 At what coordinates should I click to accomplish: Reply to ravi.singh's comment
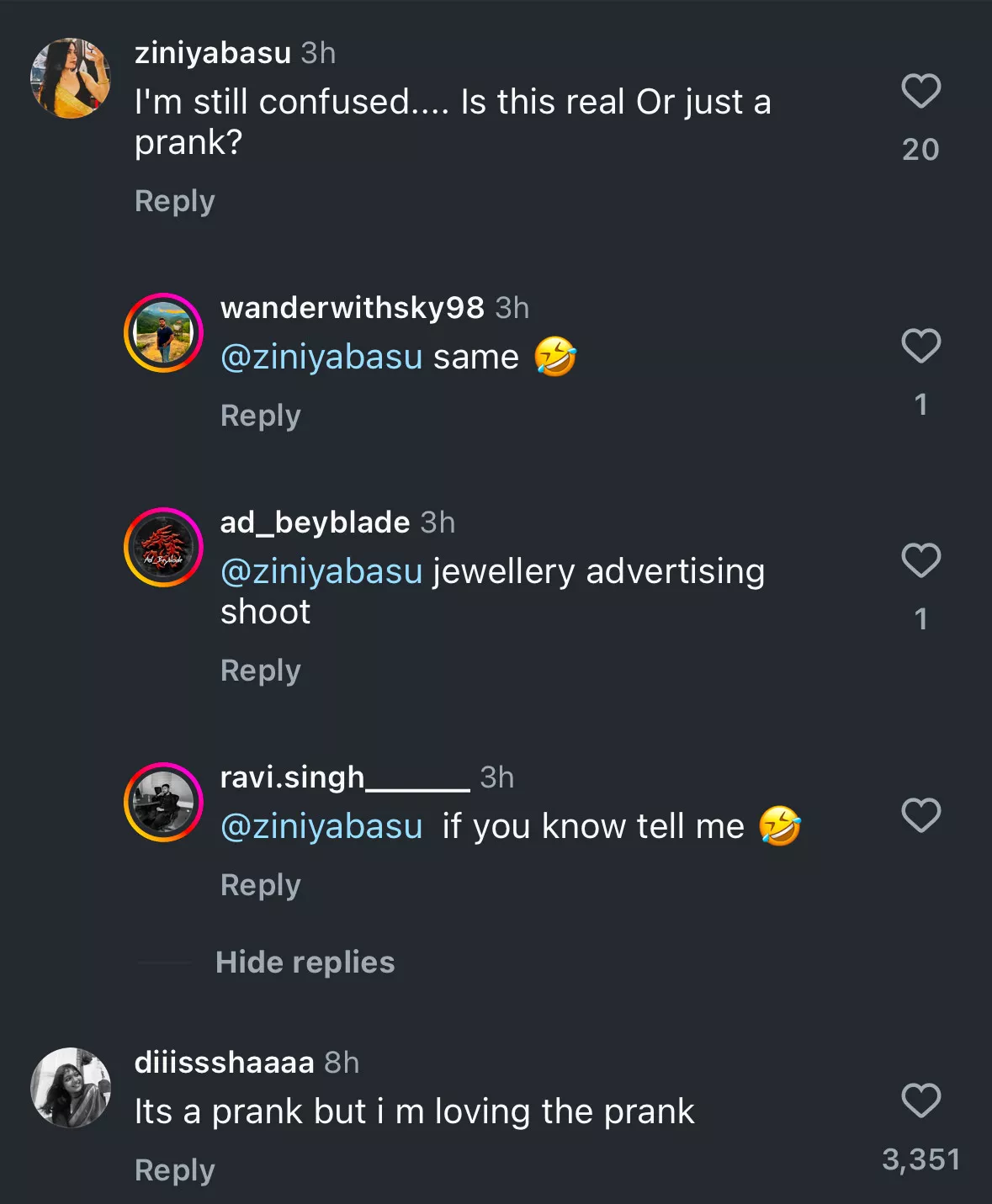[x=261, y=885]
